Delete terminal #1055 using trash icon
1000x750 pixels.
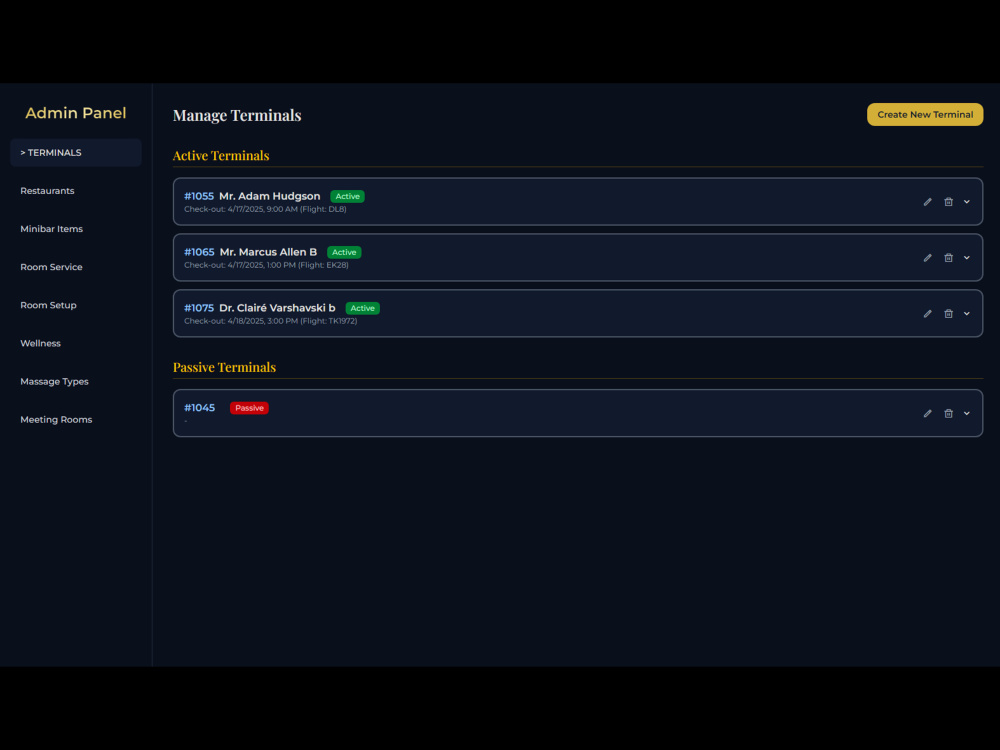(948, 202)
